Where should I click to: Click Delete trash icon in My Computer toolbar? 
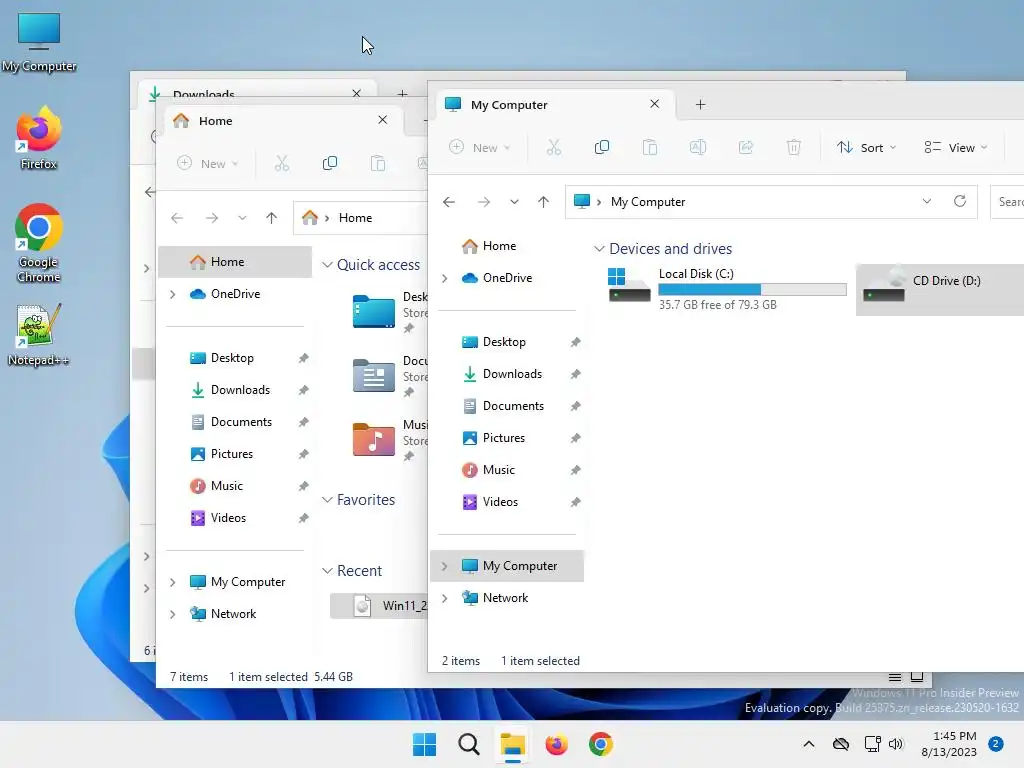point(793,148)
